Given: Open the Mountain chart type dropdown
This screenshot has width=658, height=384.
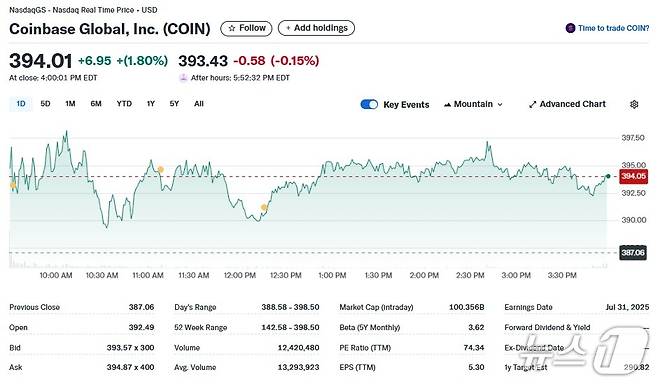Looking at the screenshot, I should tap(473, 104).
